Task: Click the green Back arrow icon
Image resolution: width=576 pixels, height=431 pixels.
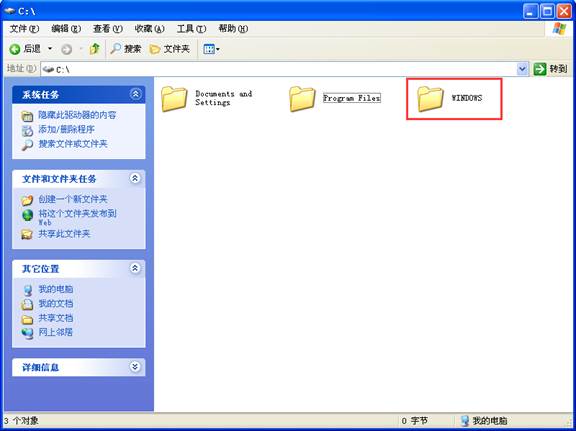Action: pos(15,49)
